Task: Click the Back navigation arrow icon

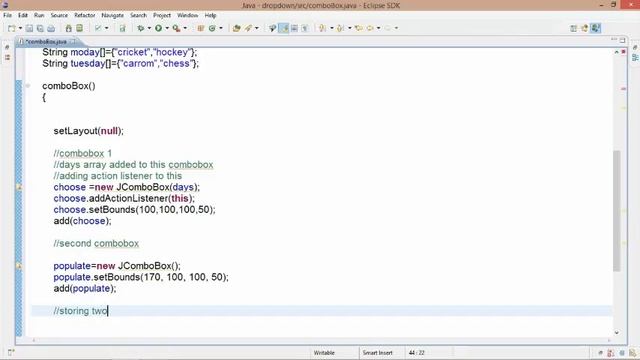Action: [x=370, y=28]
